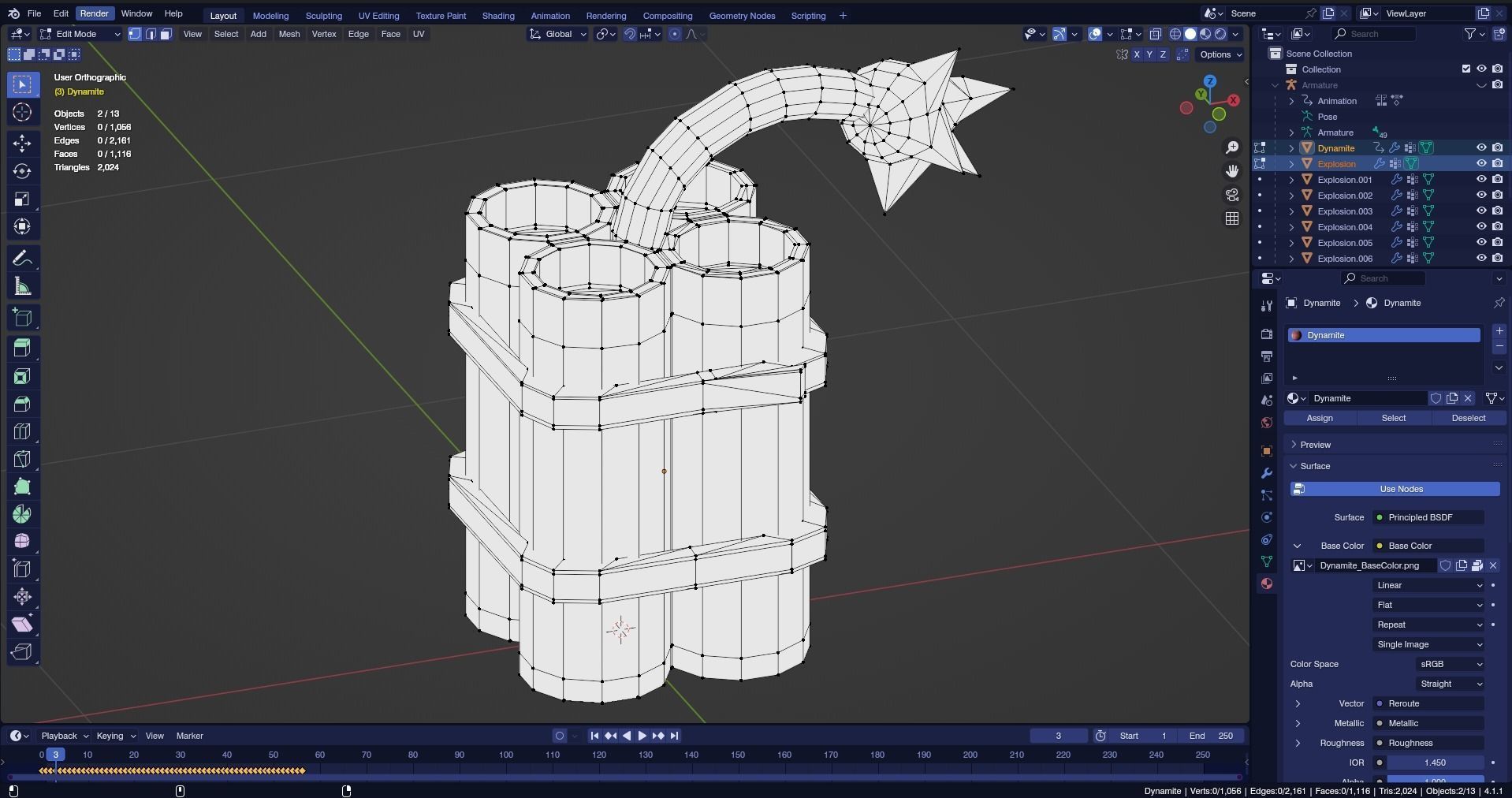This screenshot has height=798, width=1512.
Task: Click the outliner Search field
Action: pos(1373,34)
